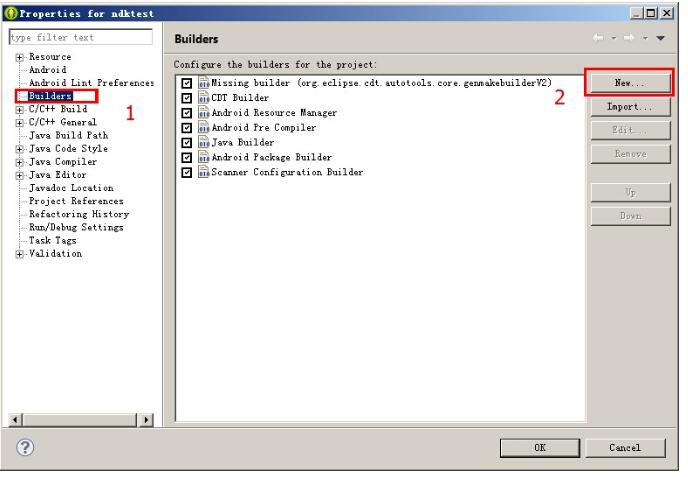The width and height of the screenshot is (688, 477).
Task: Click the back navigation arrow icon
Action: [598, 38]
